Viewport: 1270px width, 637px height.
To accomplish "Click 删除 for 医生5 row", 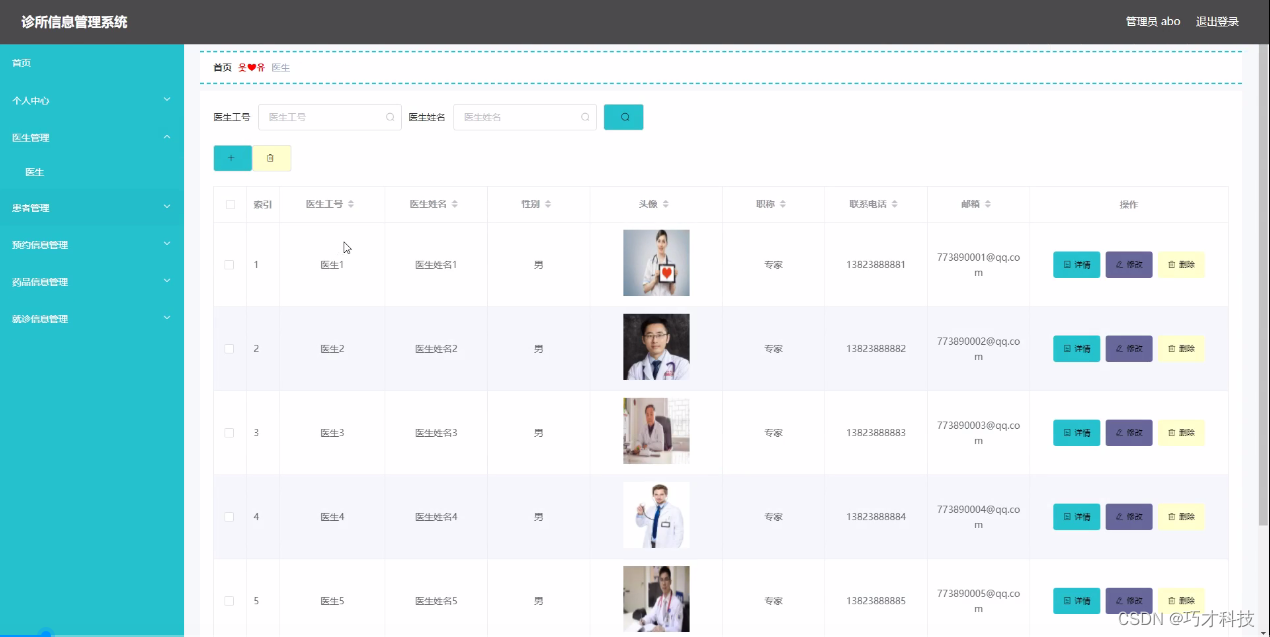I will click(x=1181, y=601).
